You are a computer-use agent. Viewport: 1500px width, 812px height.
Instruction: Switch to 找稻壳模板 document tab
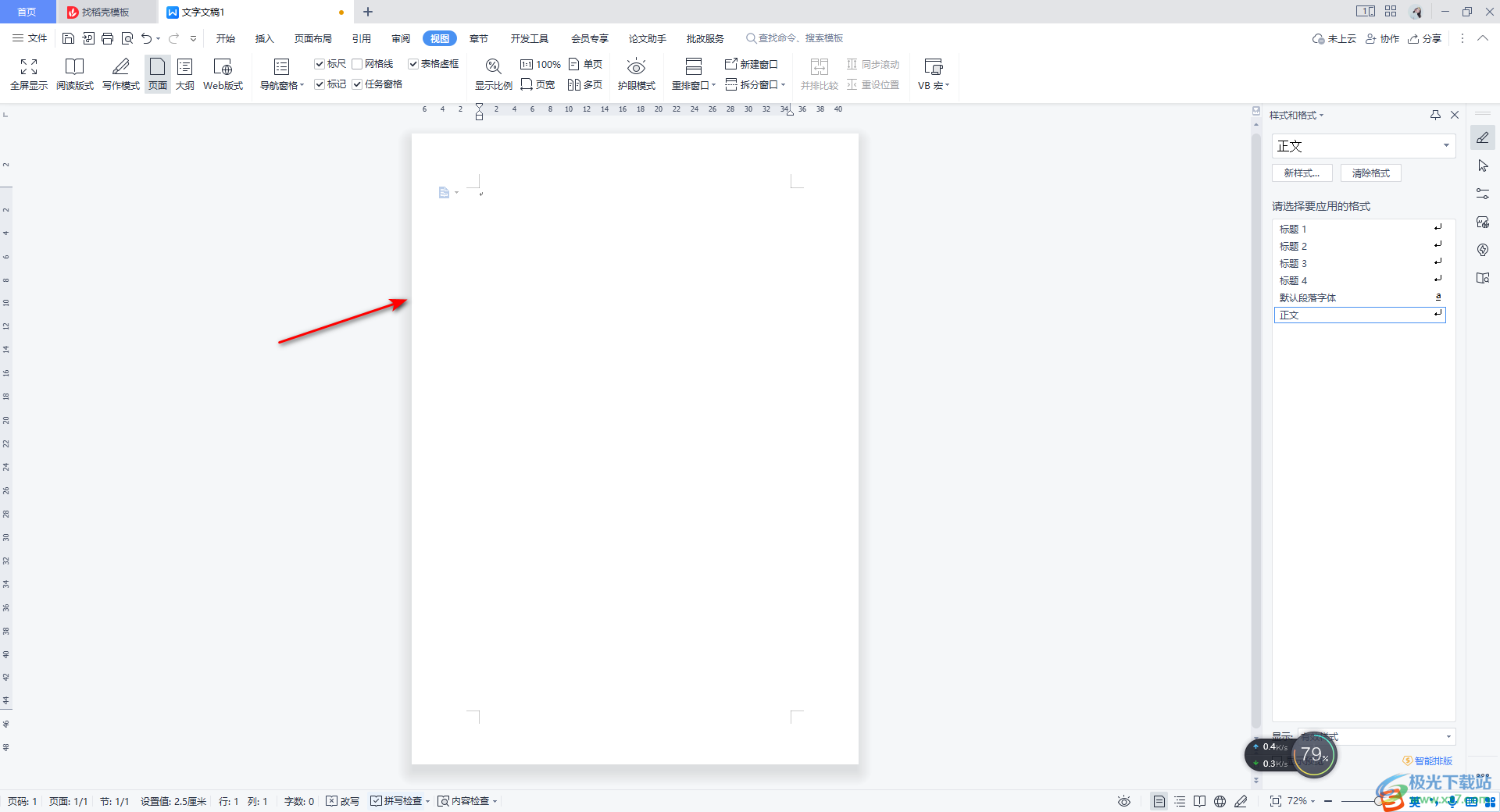point(106,12)
